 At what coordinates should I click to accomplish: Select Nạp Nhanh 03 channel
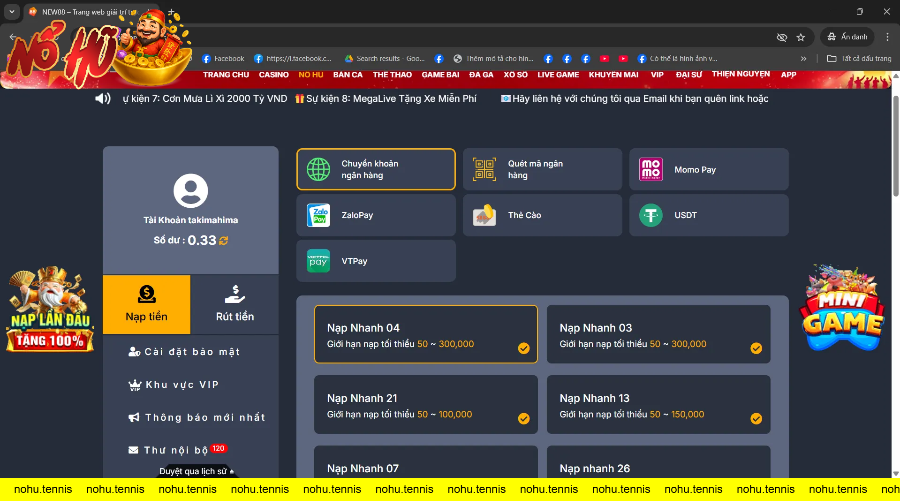[x=658, y=334]
